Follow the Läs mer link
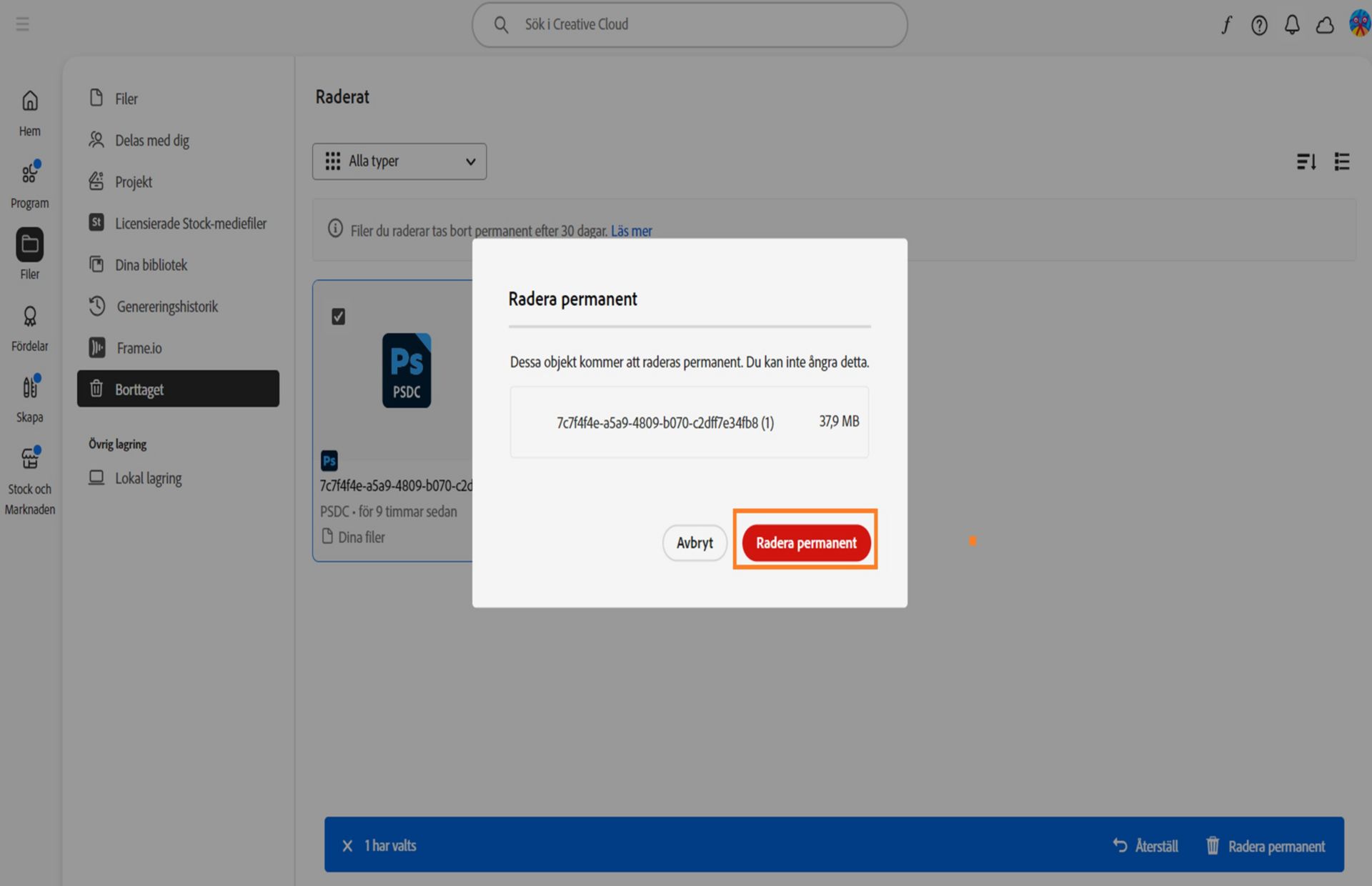Image resolution: width=1372 pixels, height=886 pixels. (x=632, y=231)
